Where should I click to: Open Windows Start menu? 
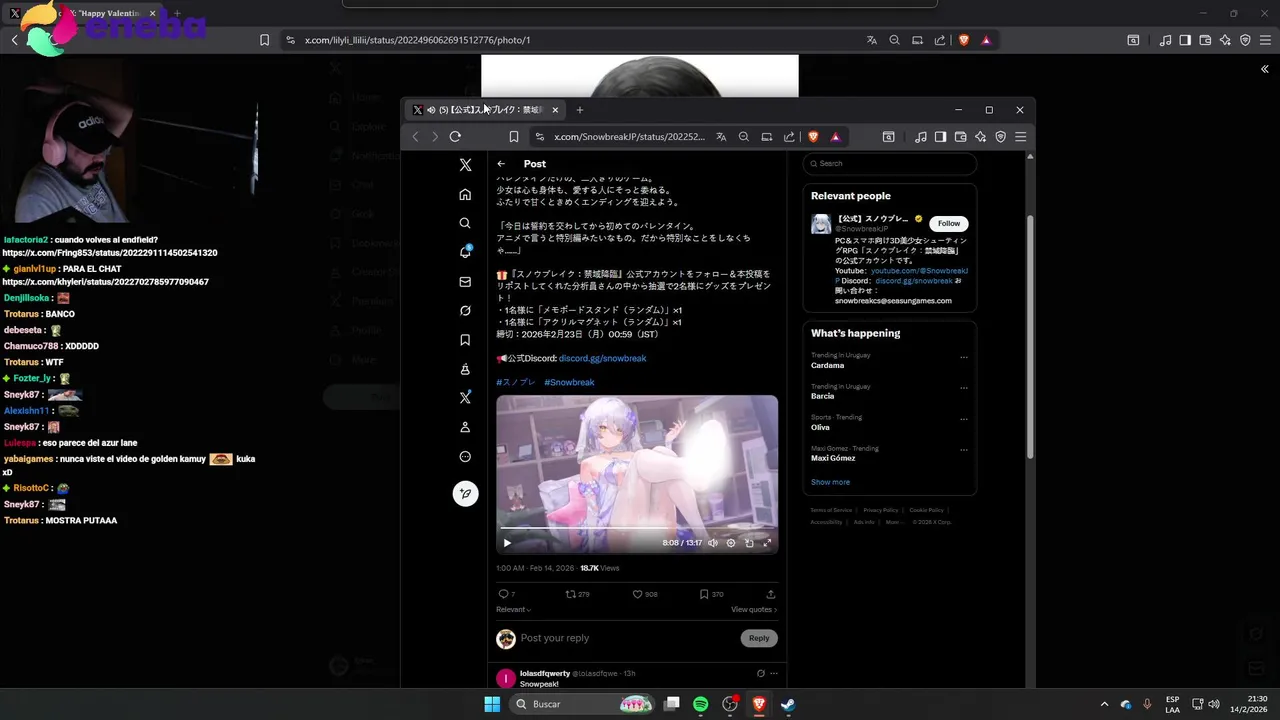click(492, 704)
